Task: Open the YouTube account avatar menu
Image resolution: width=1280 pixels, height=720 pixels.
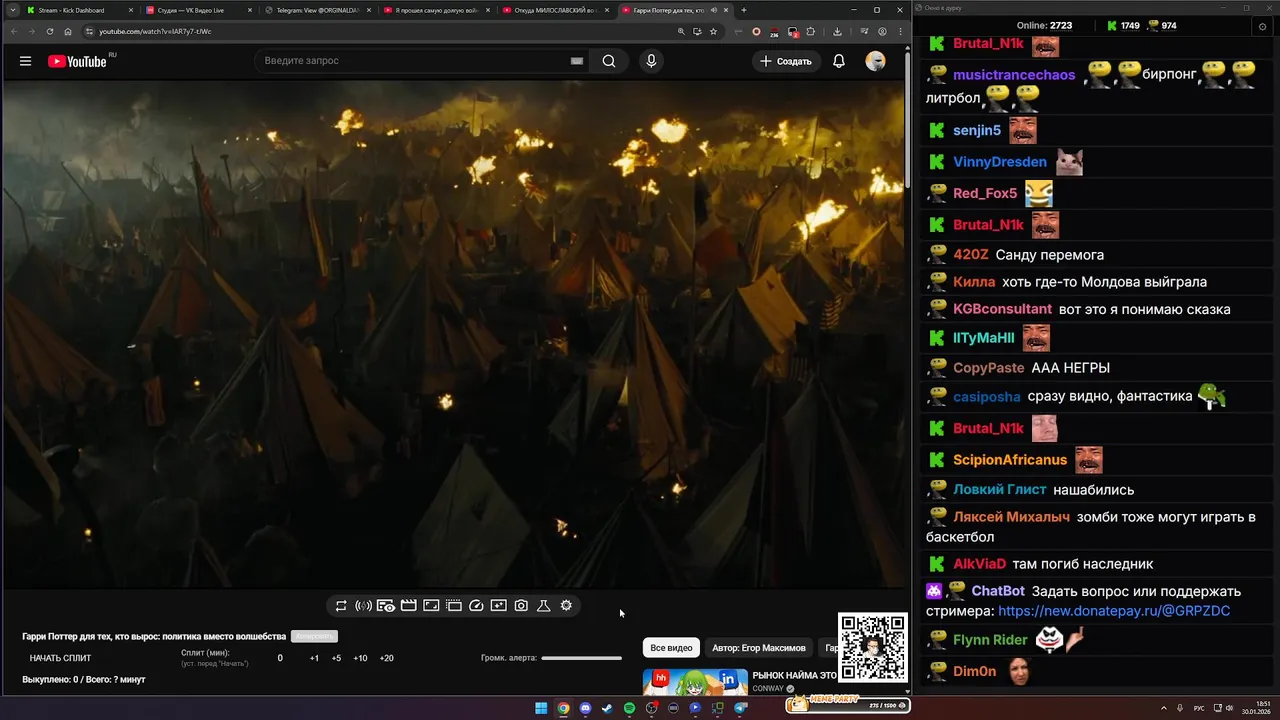Action: tap(875, 61)
